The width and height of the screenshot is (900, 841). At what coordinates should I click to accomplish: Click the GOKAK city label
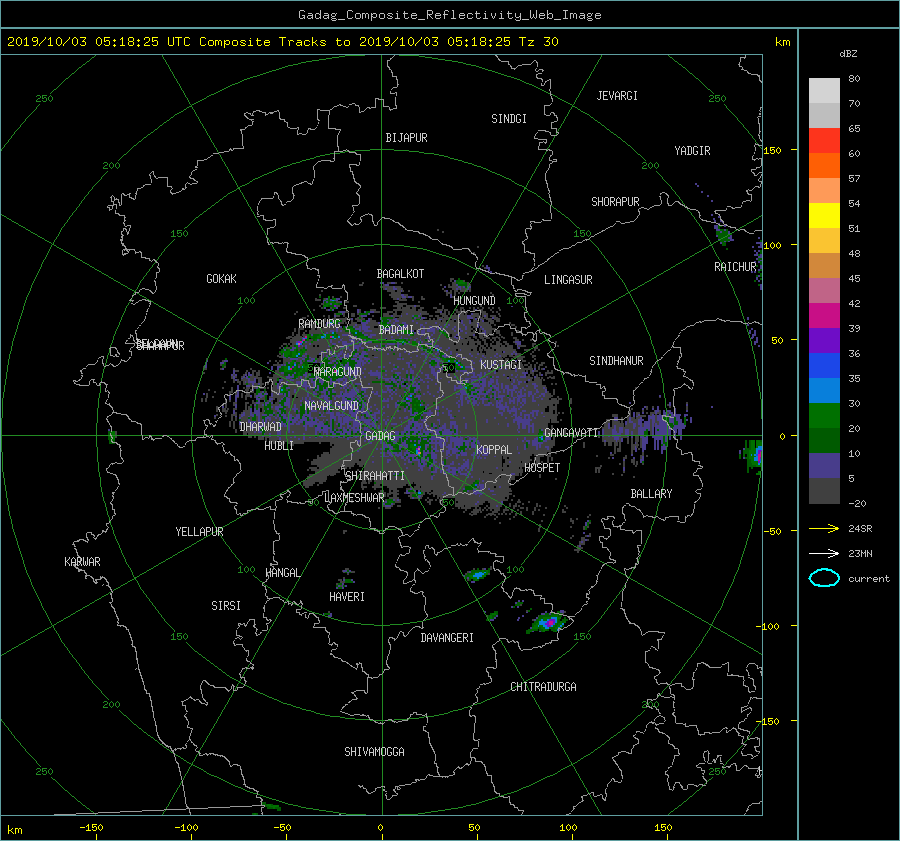(221, 279)
